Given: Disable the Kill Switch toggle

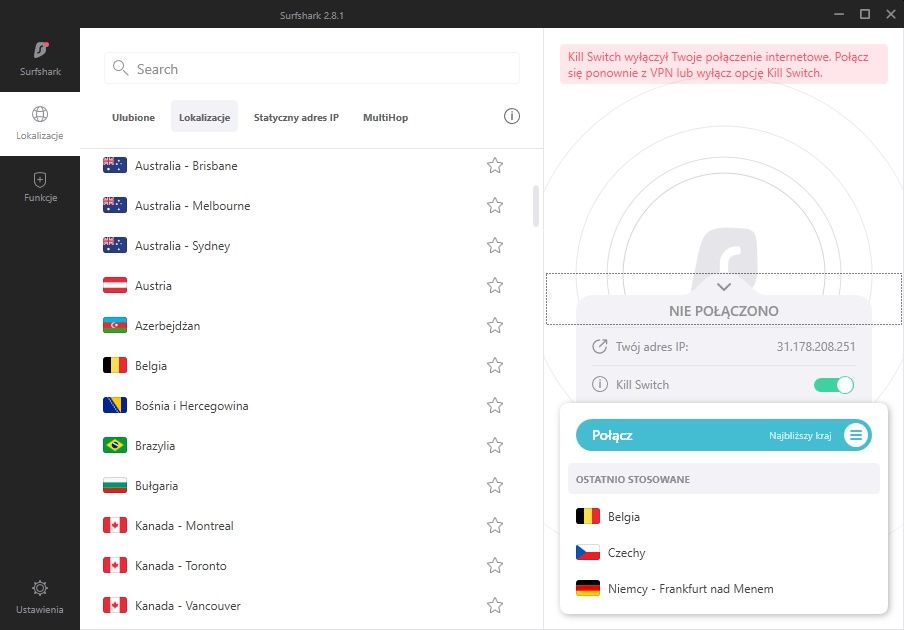Looking at the screenshot, I should (834, 384).
